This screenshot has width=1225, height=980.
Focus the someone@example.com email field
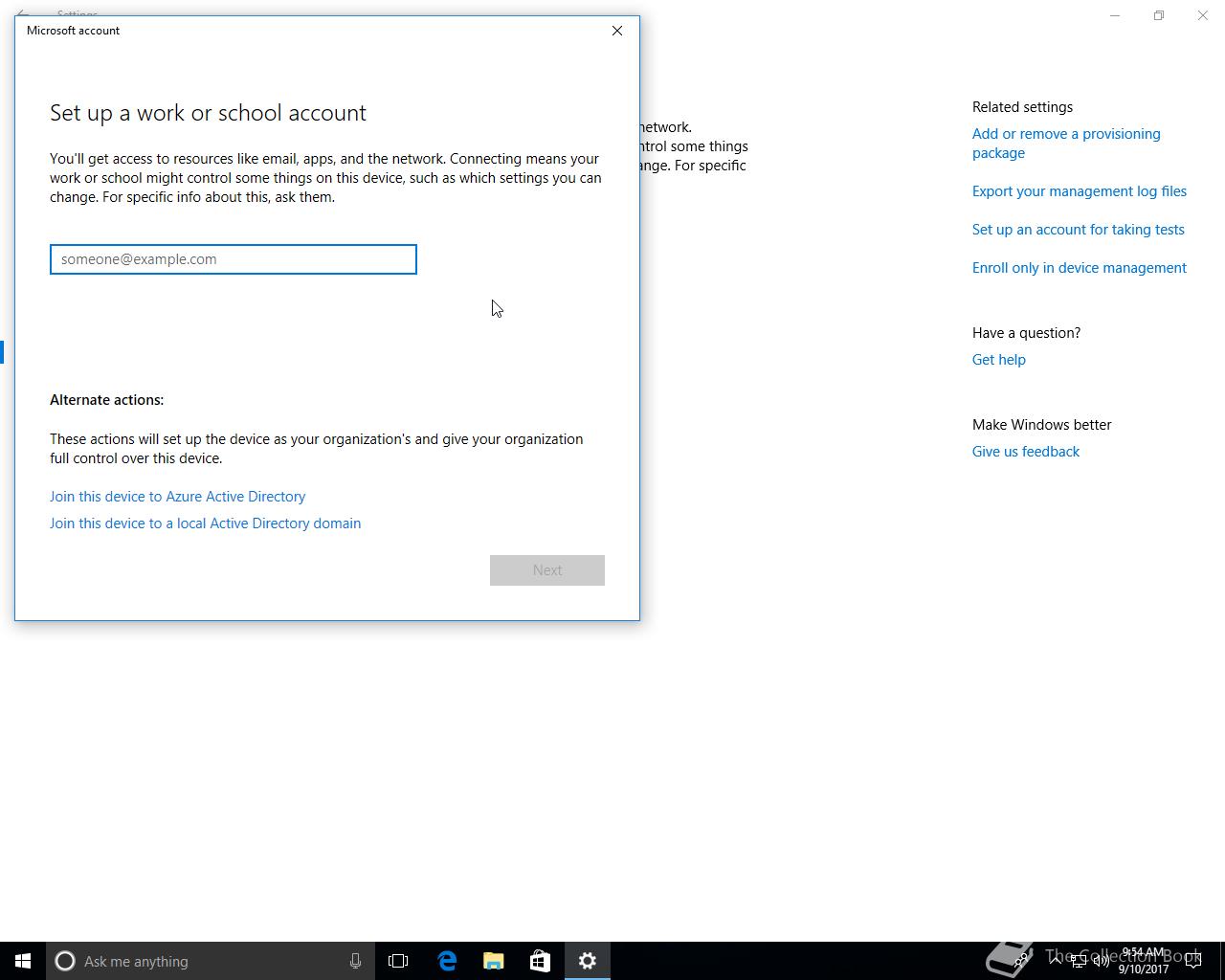(x=234, y=259)
